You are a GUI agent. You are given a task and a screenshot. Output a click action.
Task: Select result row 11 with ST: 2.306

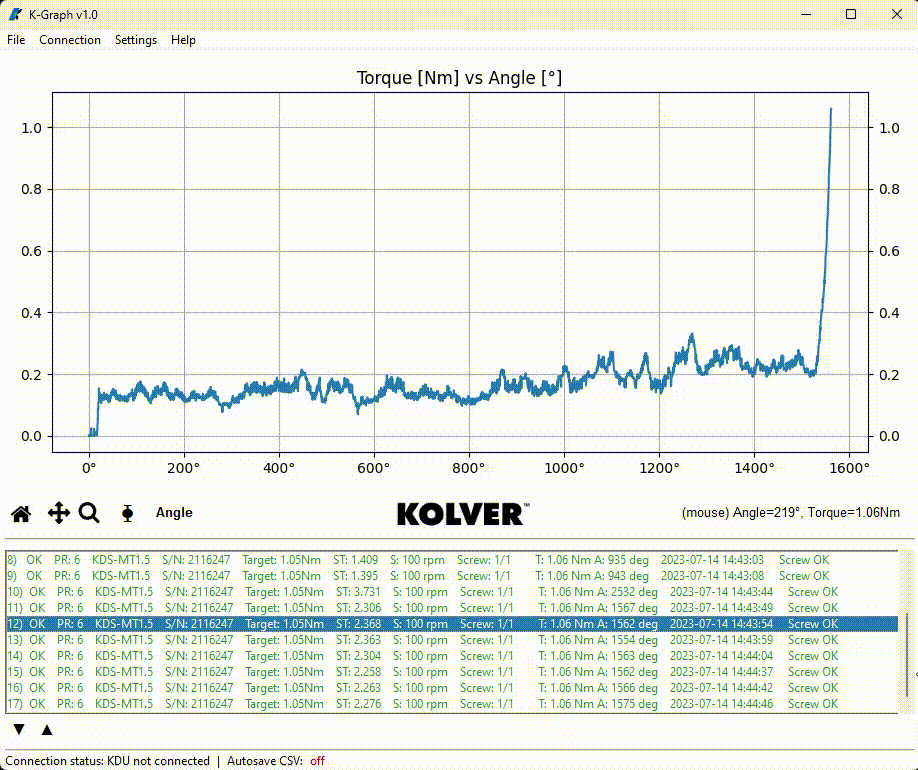[451, 608]
